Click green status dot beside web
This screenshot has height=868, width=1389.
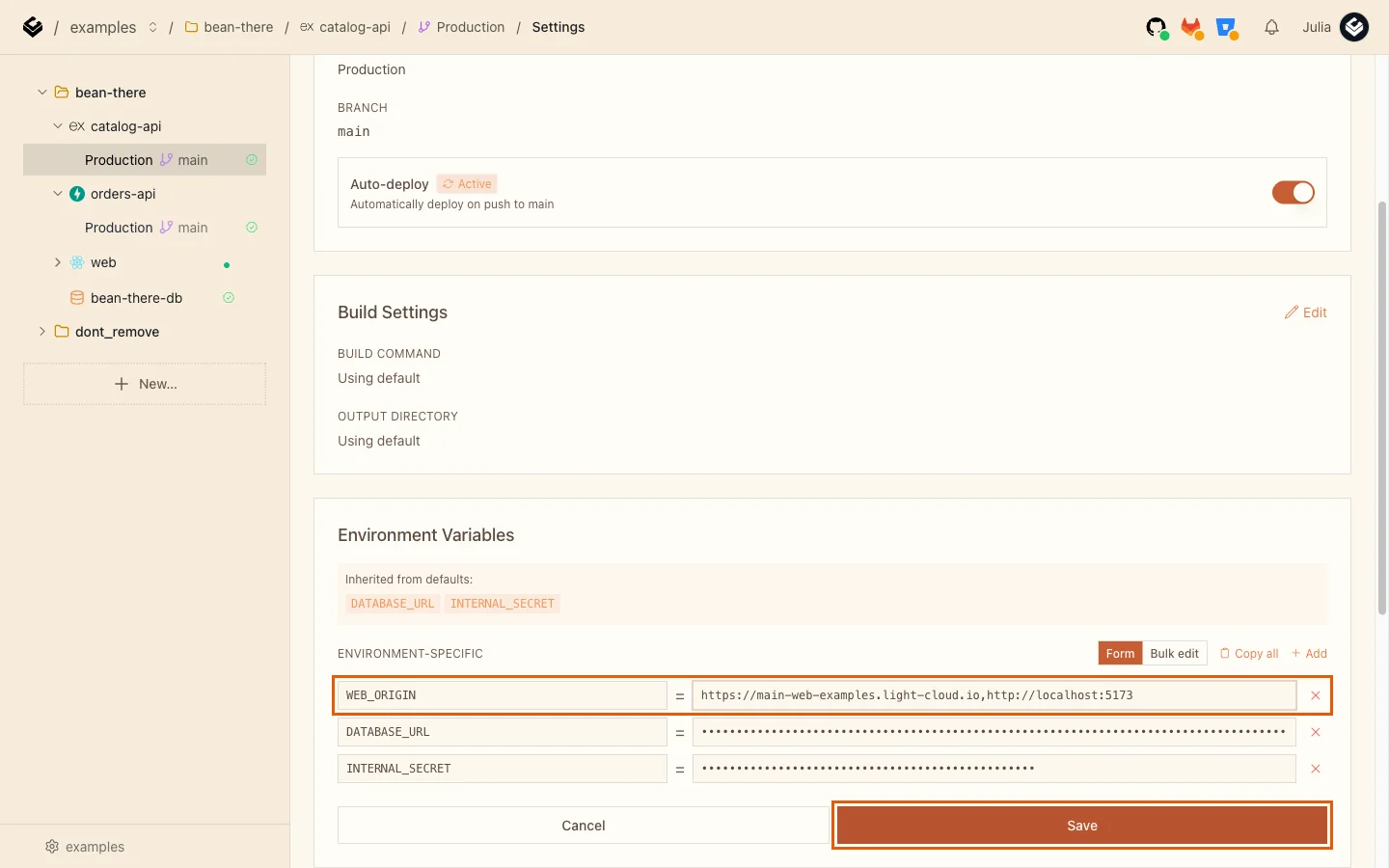(x=227, y=265)
